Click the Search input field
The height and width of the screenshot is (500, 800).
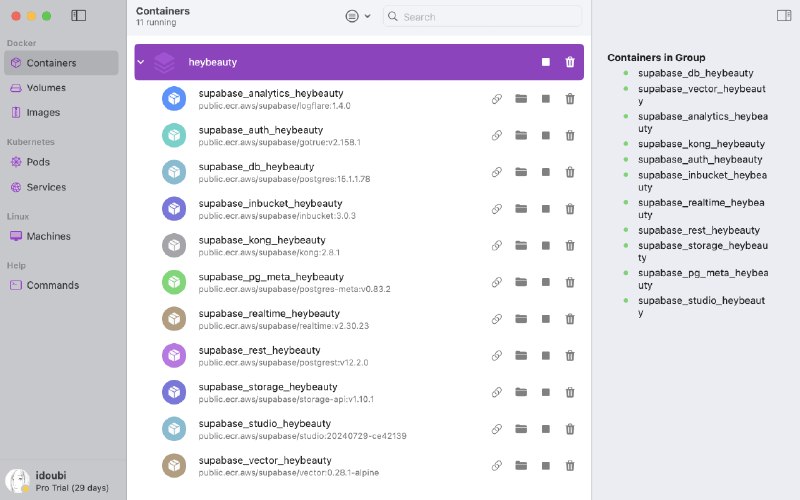tap(482, 16)
